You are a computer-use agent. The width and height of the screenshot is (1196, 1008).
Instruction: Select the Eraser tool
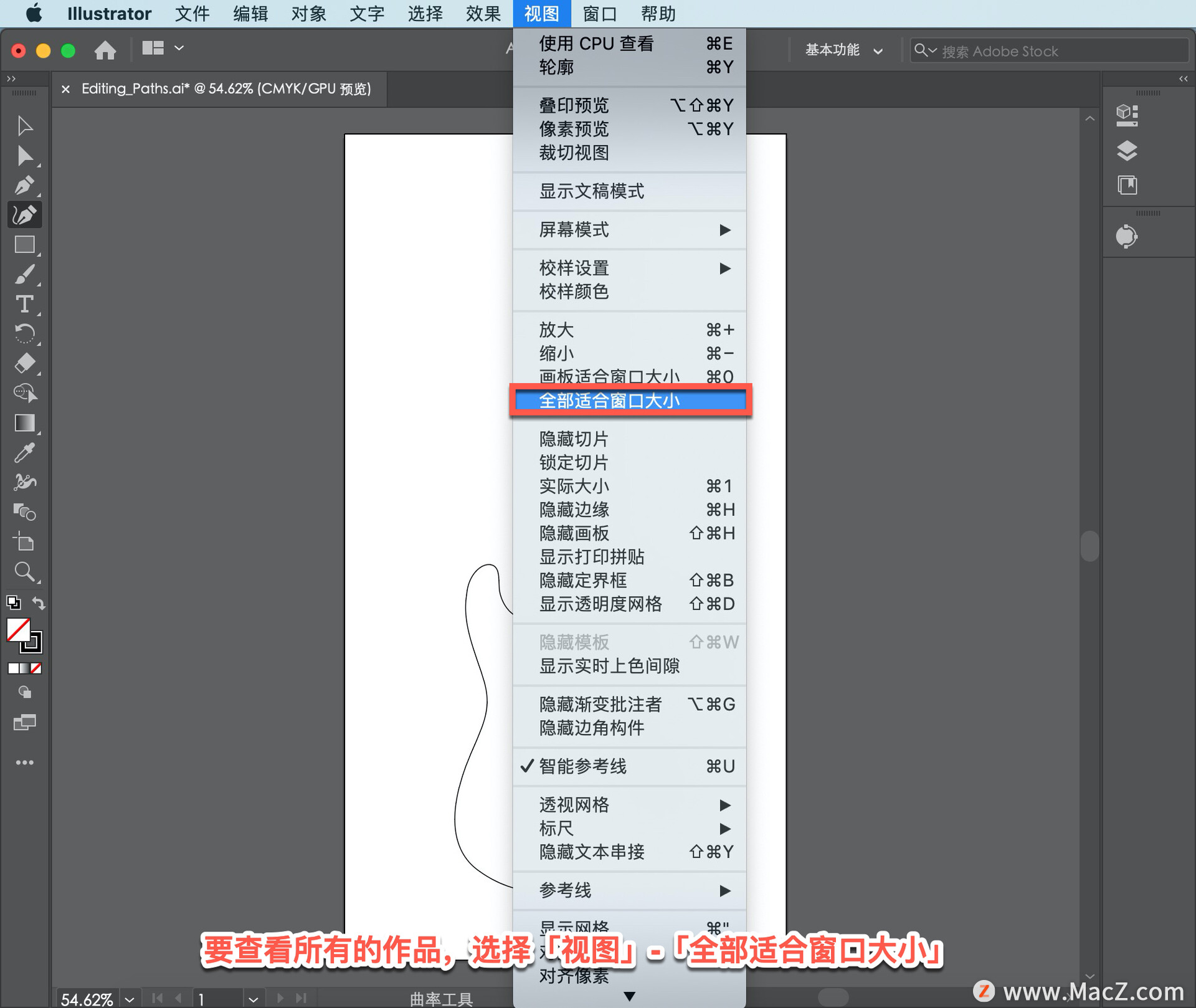coord(24,363)
